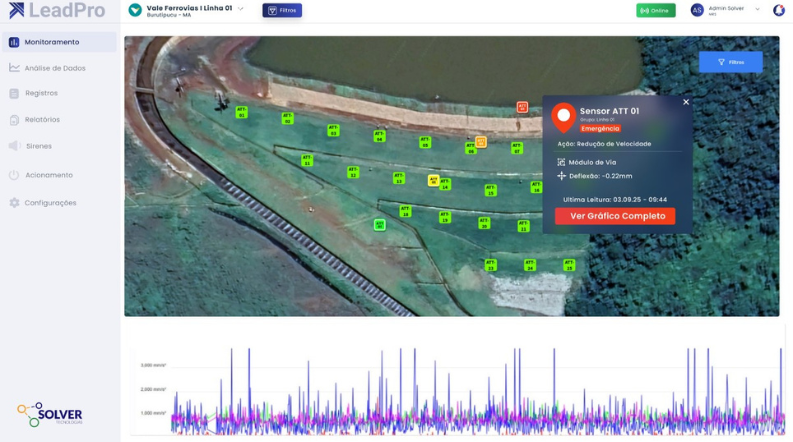Click the yellow sensor marker beside ATT 14
793x442 pixels.
(x=433, y=181)
